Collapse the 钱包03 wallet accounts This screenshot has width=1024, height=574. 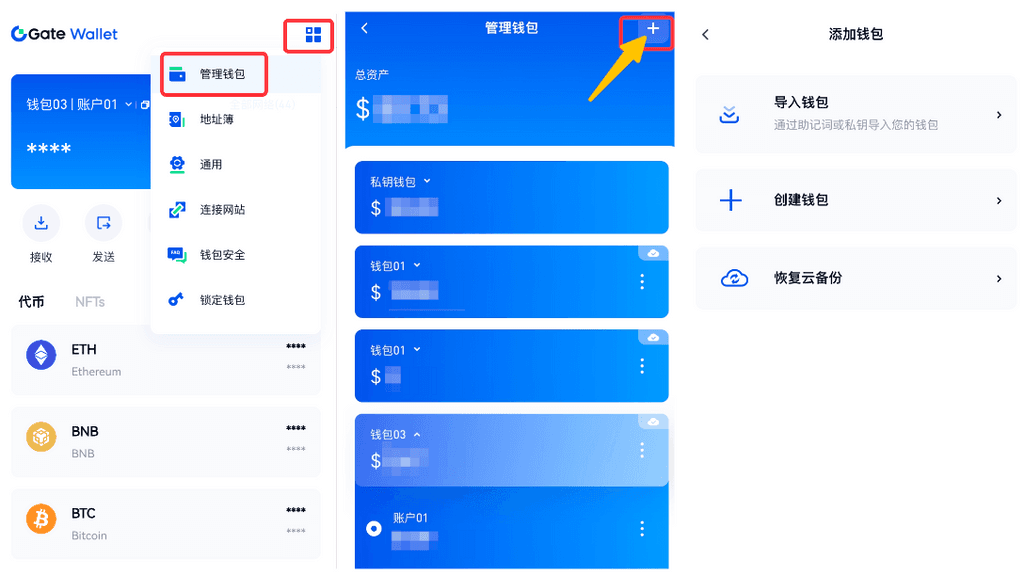pyautogui.click(x=417, y=434)
